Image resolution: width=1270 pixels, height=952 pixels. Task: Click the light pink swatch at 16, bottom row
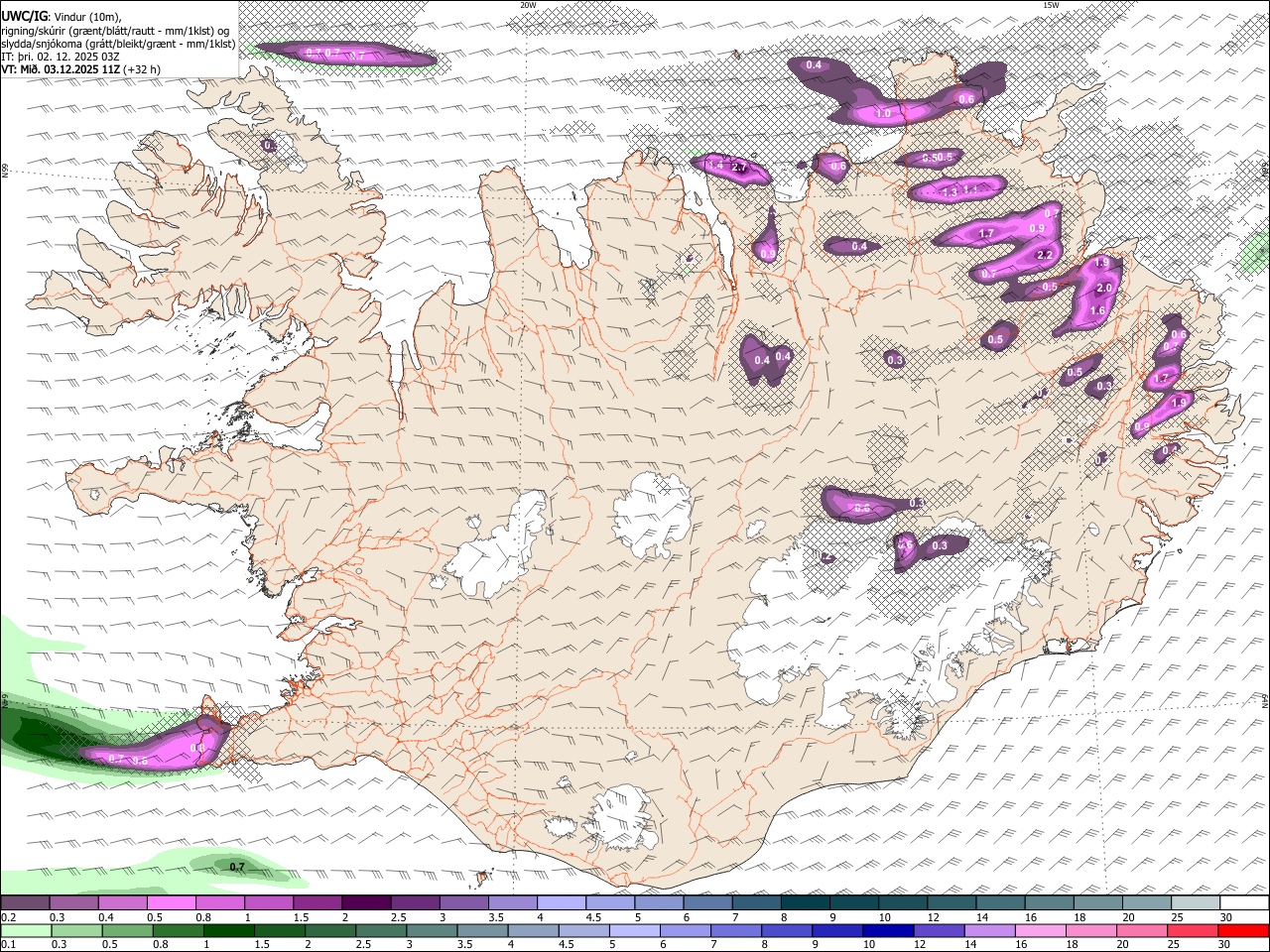click(x=1040, y=930)
